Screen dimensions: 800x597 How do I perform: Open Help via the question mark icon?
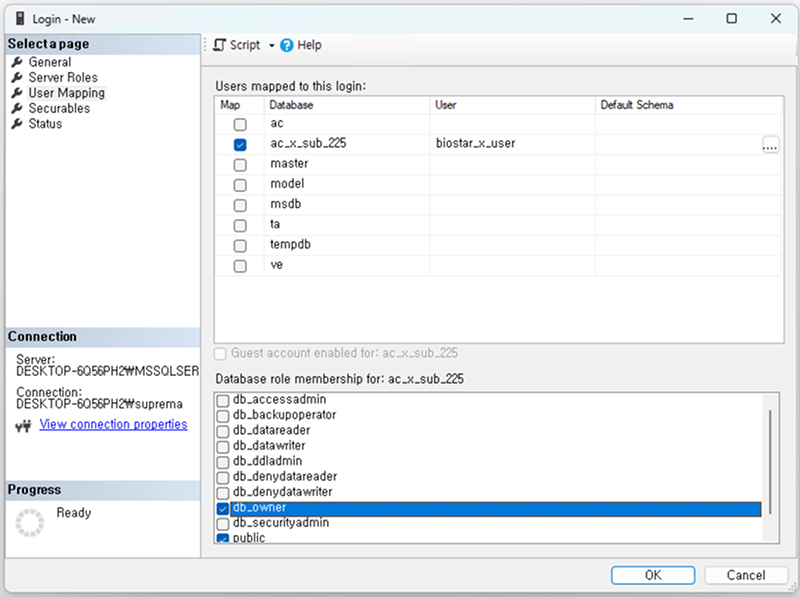[x=287, y=45]
